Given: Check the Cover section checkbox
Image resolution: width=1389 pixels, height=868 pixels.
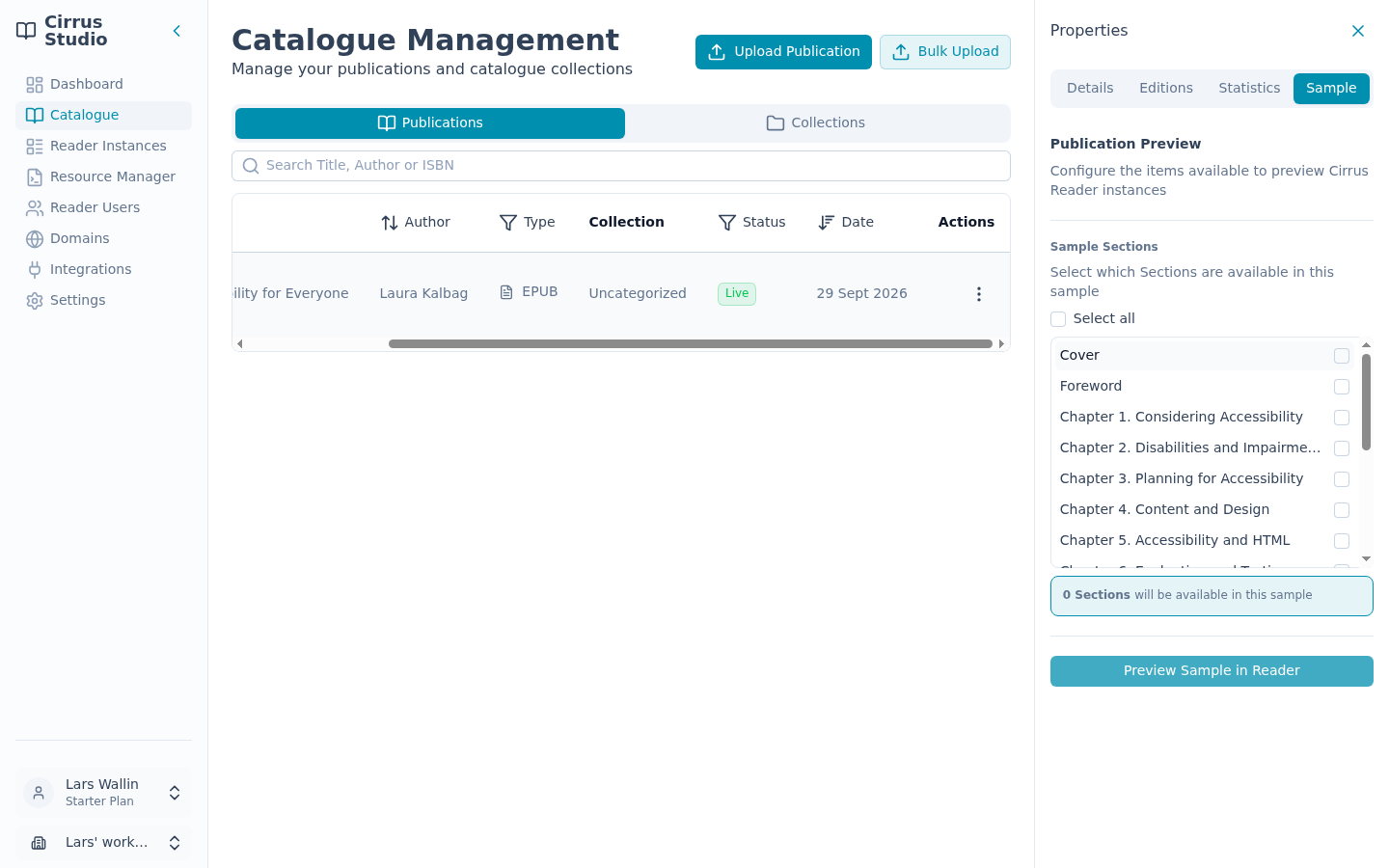Looking at the screenshot, I should 1342,356.
